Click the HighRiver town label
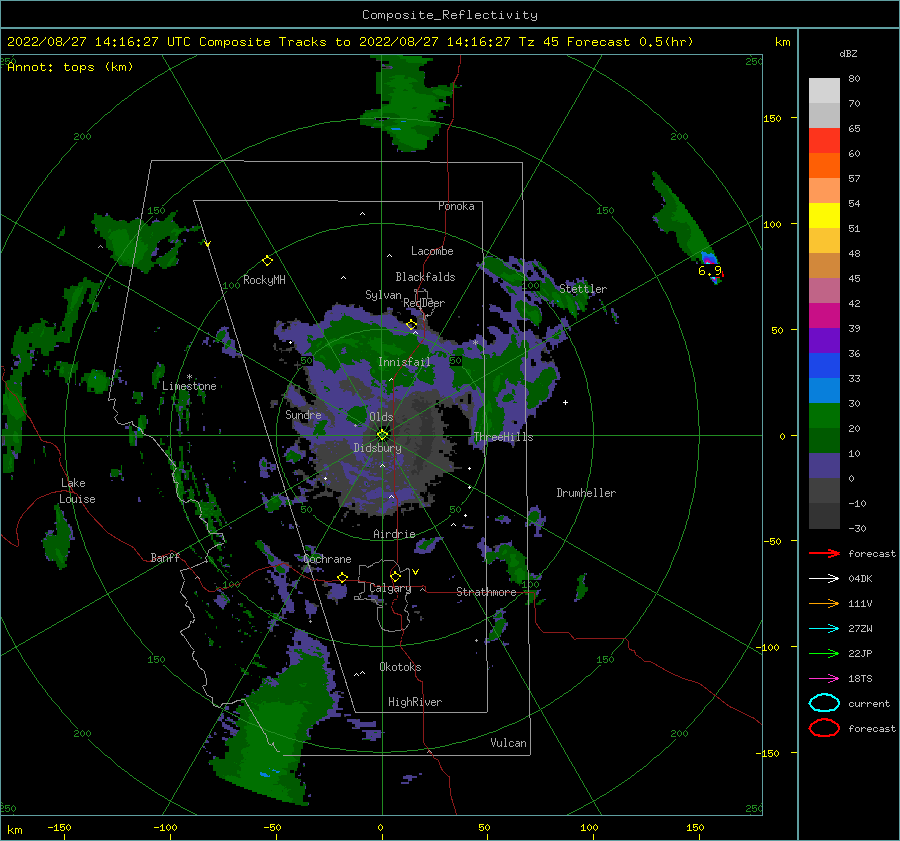900x841 pixels. pyautogui.click(x=414, y=702)
